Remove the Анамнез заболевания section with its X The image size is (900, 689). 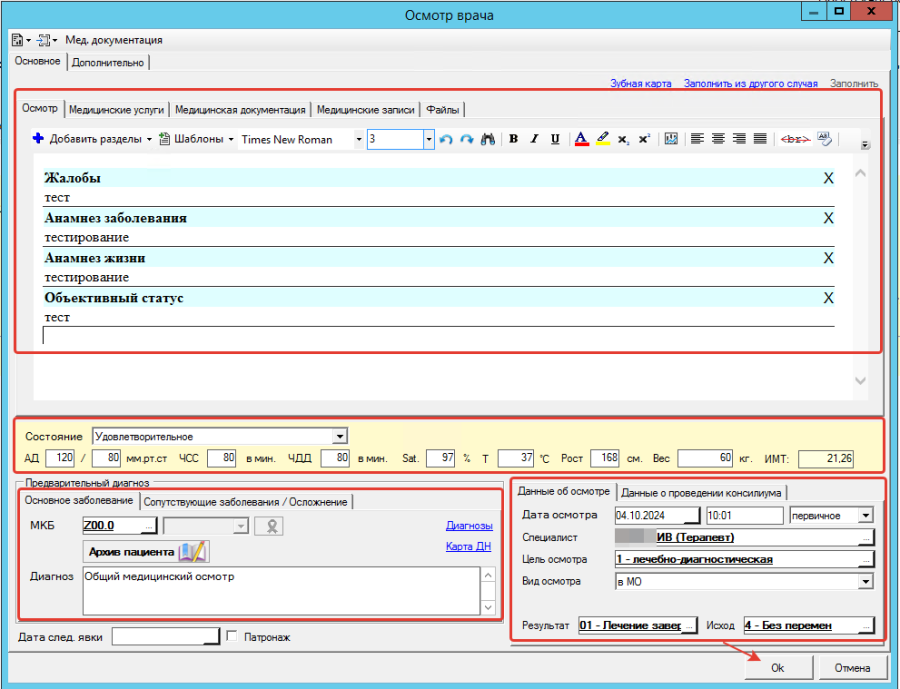(x=828, y=218)
